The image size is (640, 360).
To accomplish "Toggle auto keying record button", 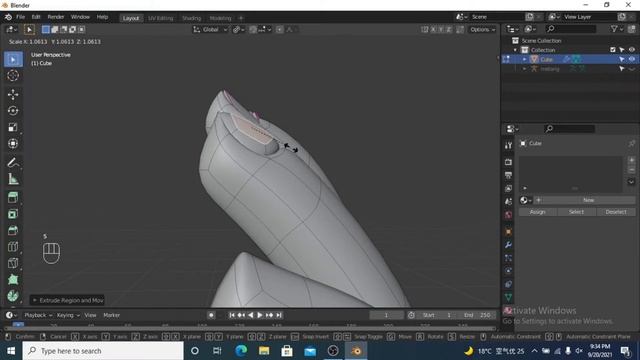I will (x=211, y=315).
